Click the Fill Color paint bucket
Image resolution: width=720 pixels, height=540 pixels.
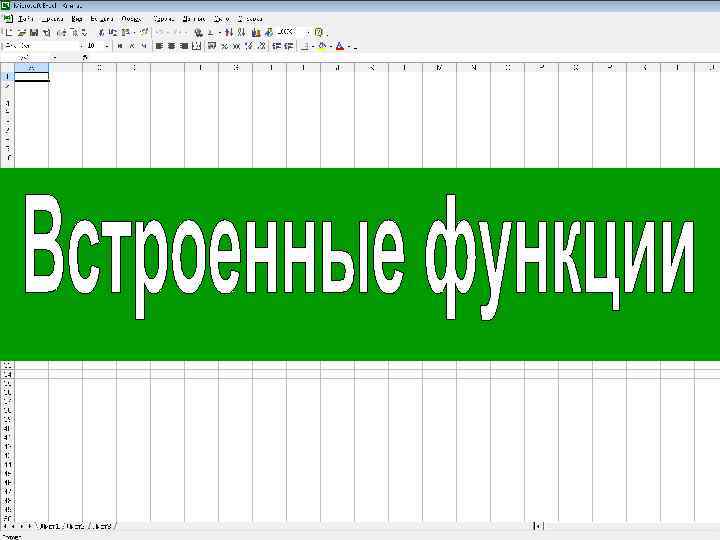(x=322, y=46)
